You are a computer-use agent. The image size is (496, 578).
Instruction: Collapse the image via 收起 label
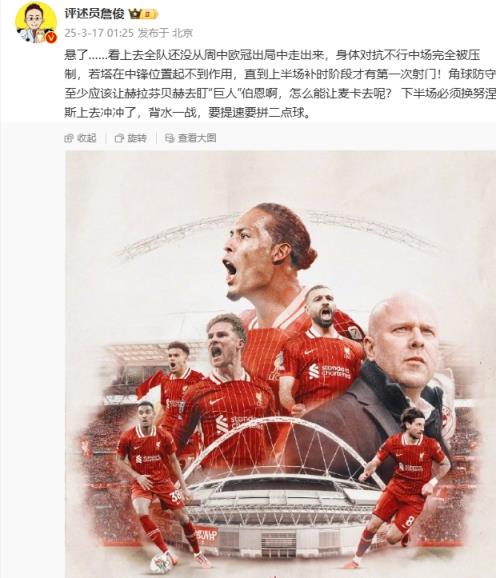point(87,138)
